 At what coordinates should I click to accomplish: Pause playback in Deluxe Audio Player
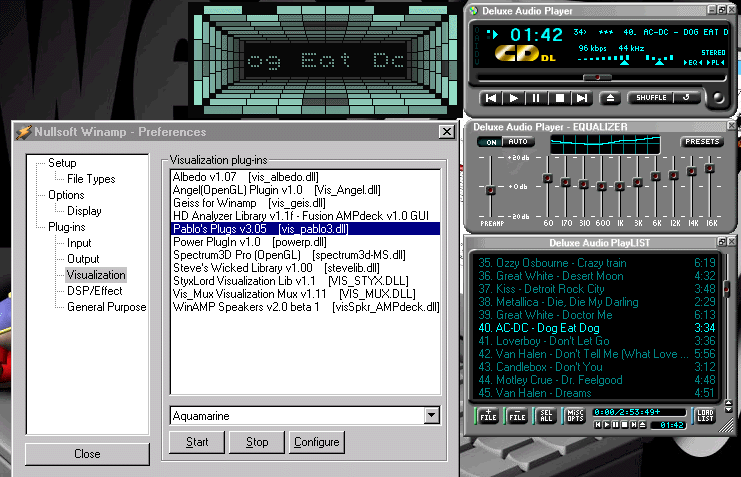pos(536,98)
